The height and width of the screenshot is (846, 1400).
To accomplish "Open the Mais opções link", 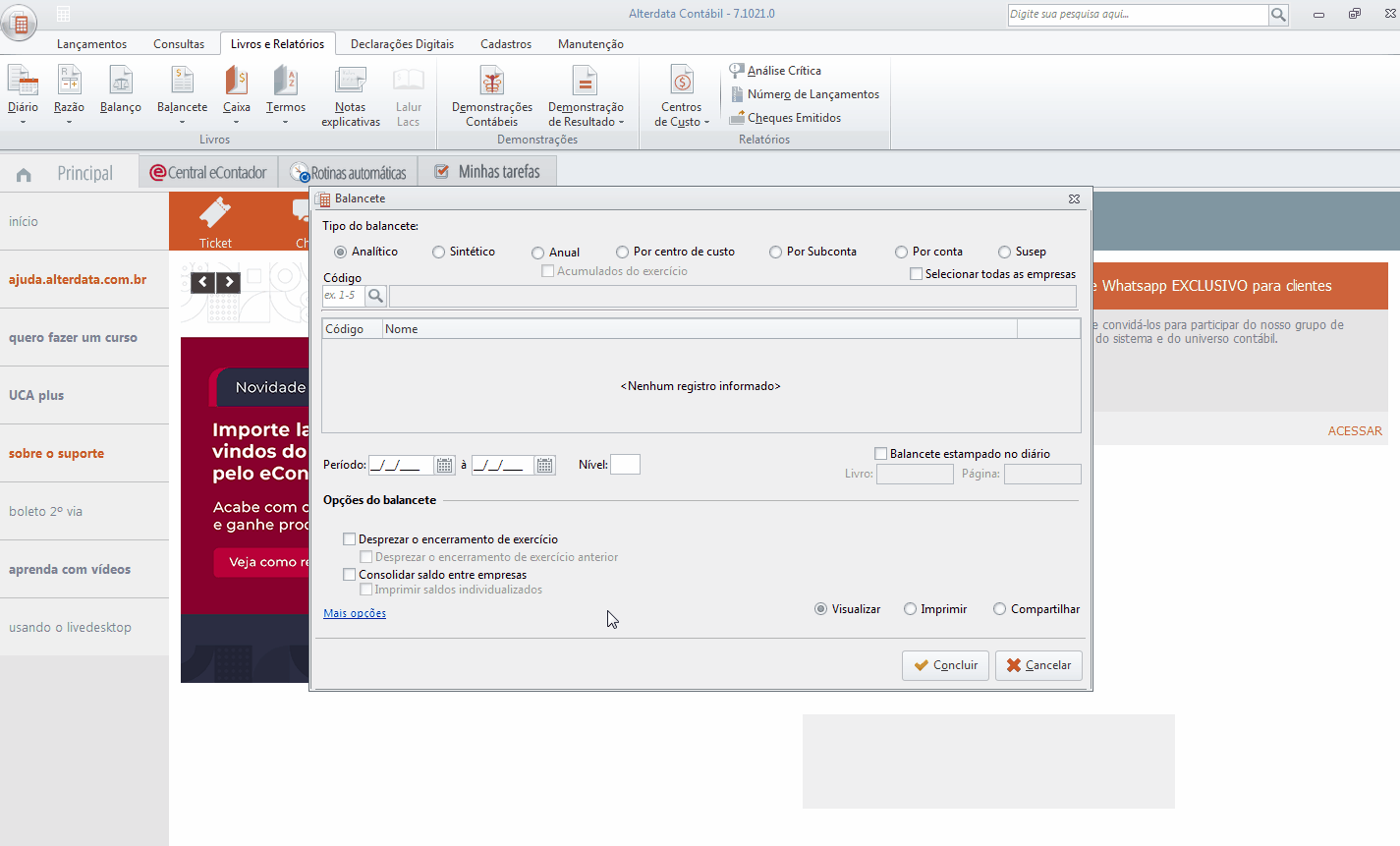I will pos(355,613).
